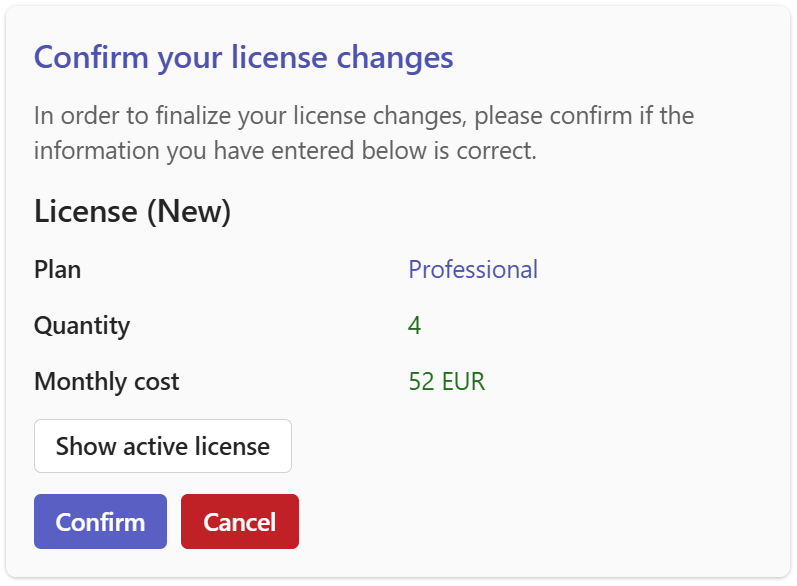The height and width of the screenshot is (586, 797).
Task: Click the 'EUR' currency text
Action: coord(461,382)
